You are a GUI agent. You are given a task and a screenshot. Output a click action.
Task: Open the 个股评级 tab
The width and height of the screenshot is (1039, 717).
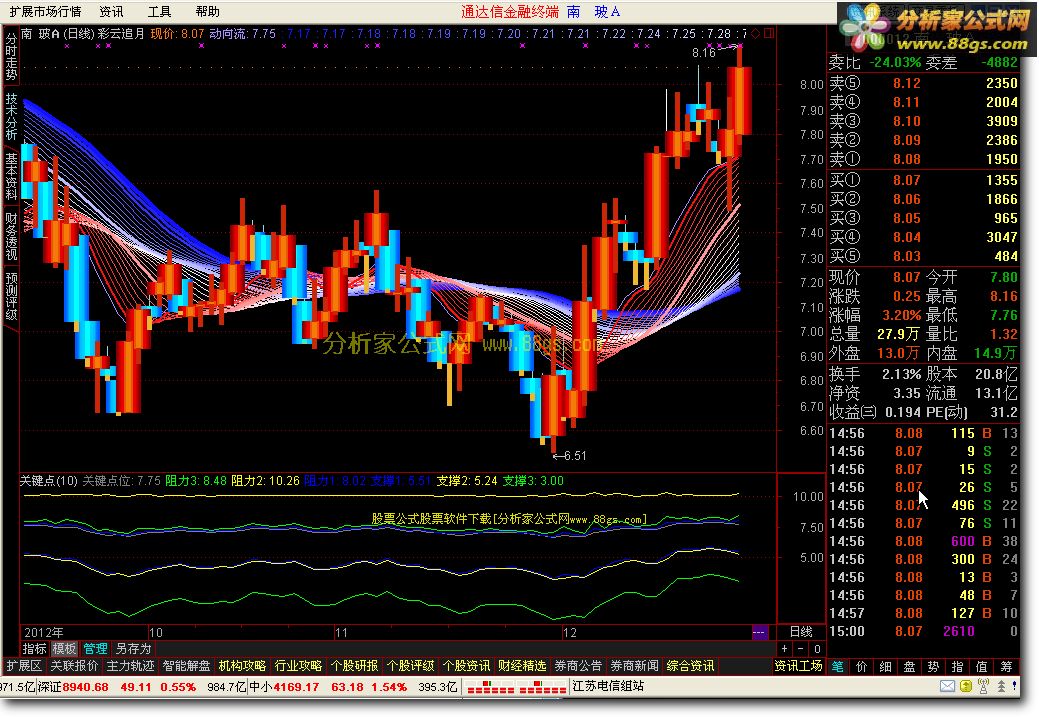410,666
